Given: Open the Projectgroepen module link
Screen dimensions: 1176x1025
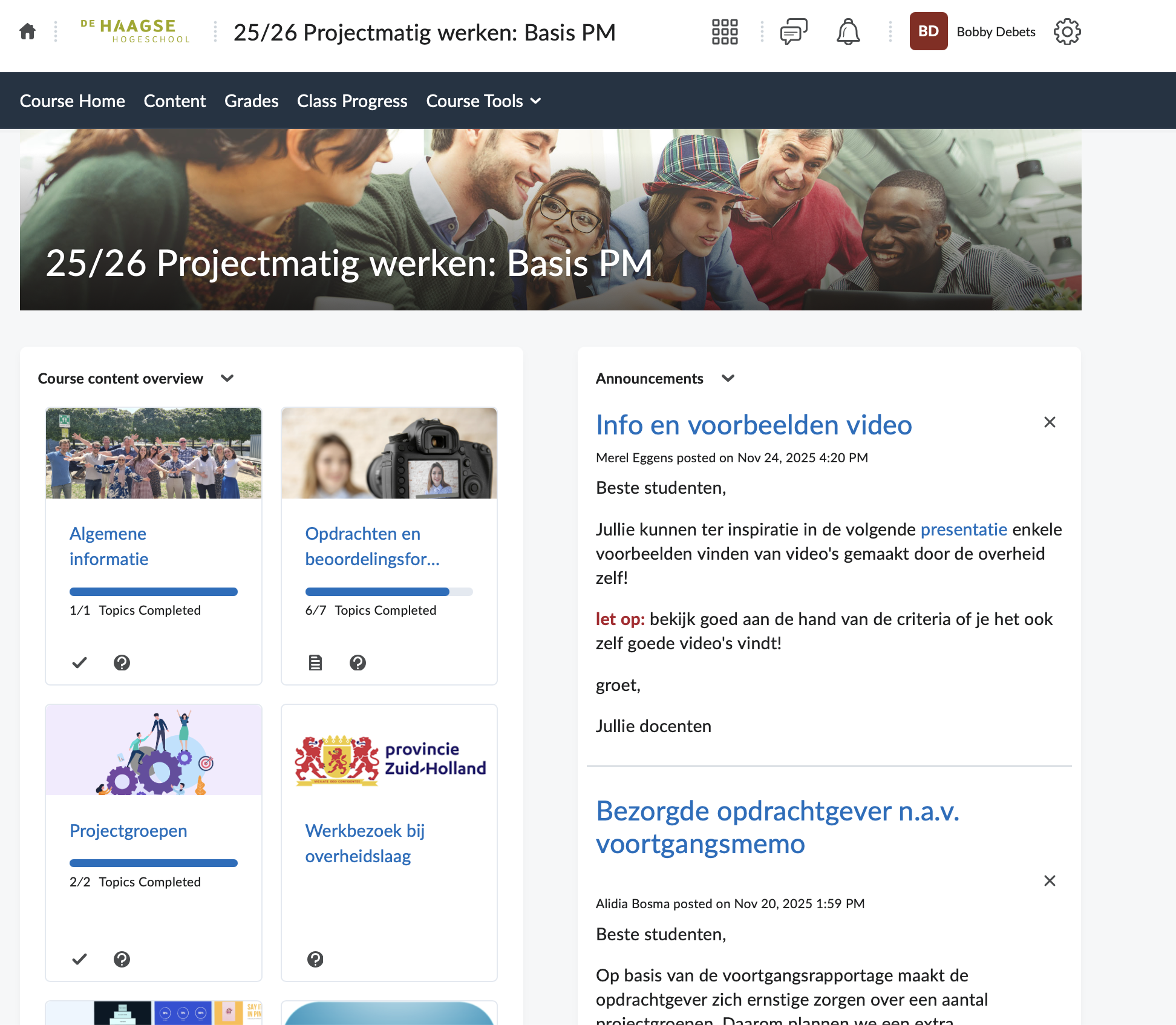Looking at the screenshot, I should coord(128,831).
